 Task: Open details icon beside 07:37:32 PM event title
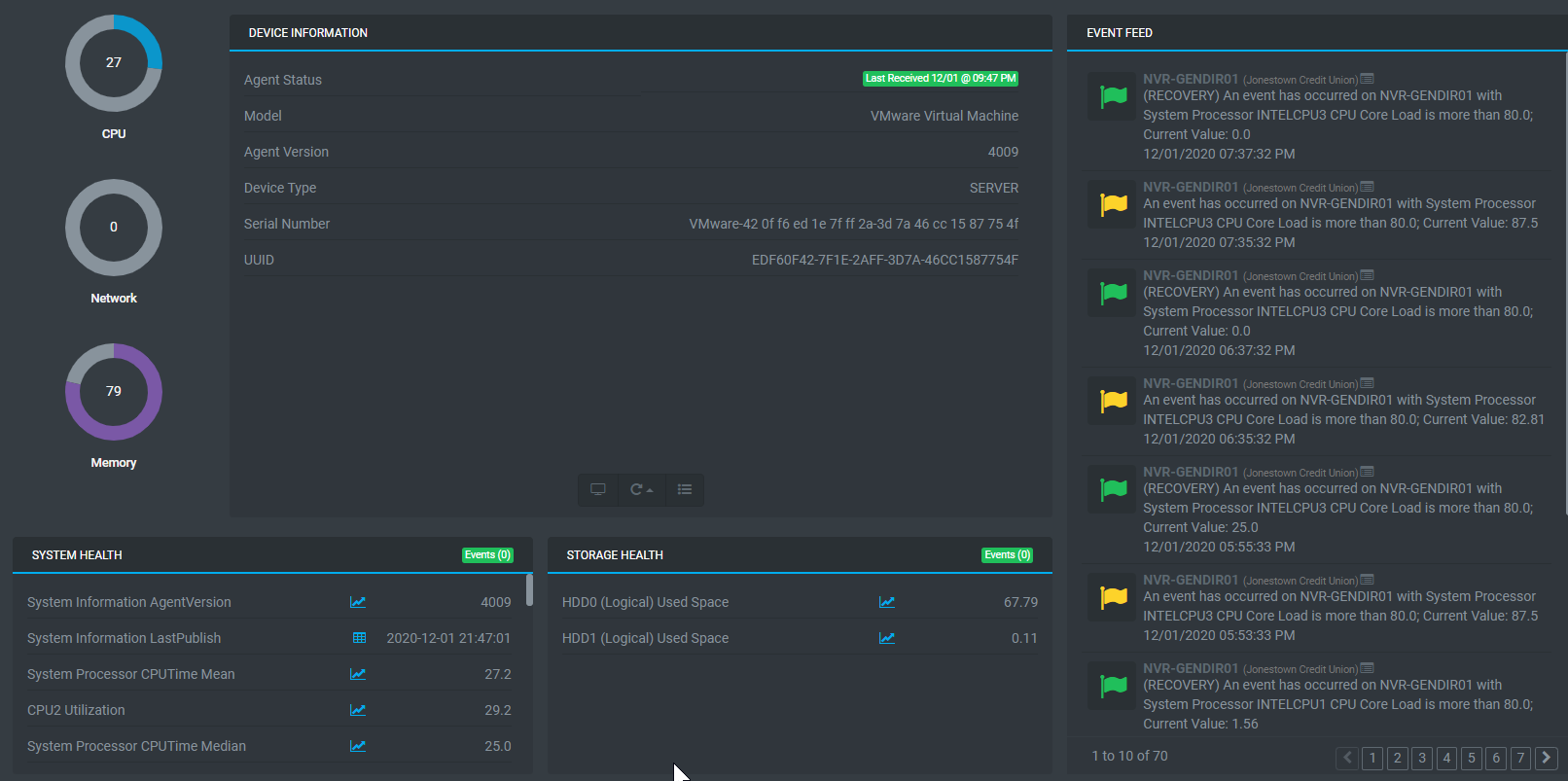tap(1367, 79)
